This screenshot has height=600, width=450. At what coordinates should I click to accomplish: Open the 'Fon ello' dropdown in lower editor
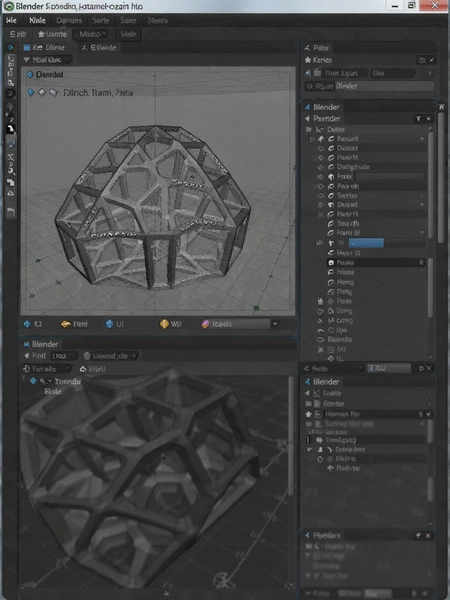(46, 369)
